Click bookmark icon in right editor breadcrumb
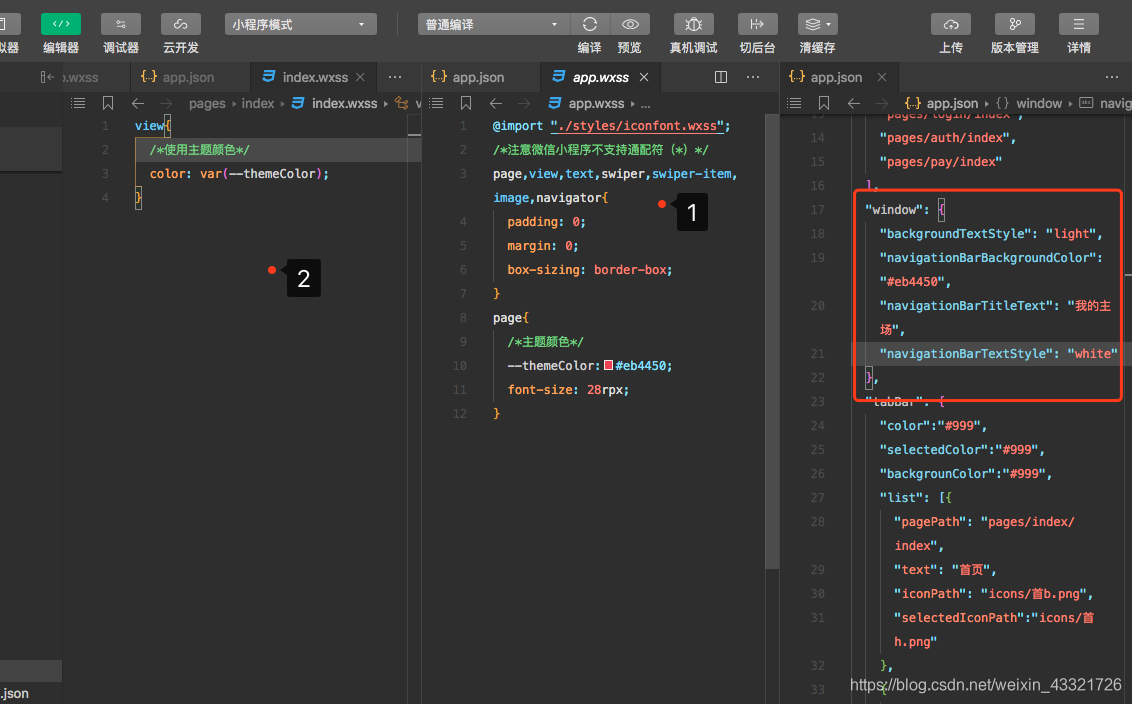 824,103
